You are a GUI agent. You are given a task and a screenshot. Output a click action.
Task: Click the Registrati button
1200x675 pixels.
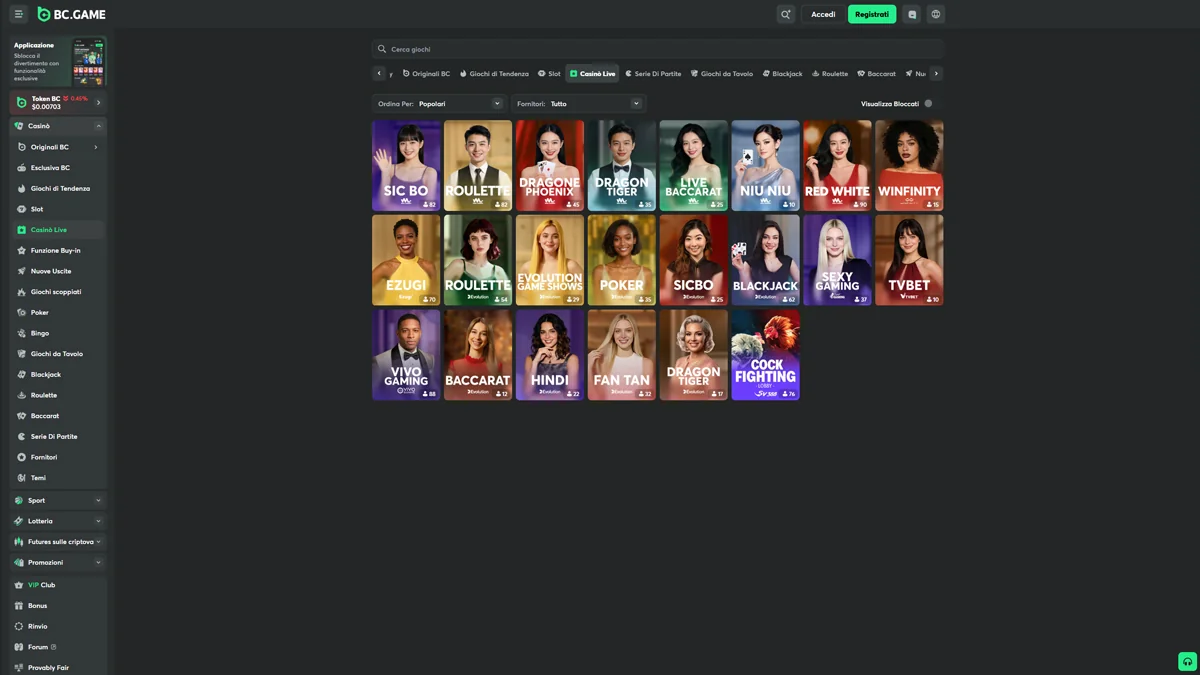click(872, 14)
